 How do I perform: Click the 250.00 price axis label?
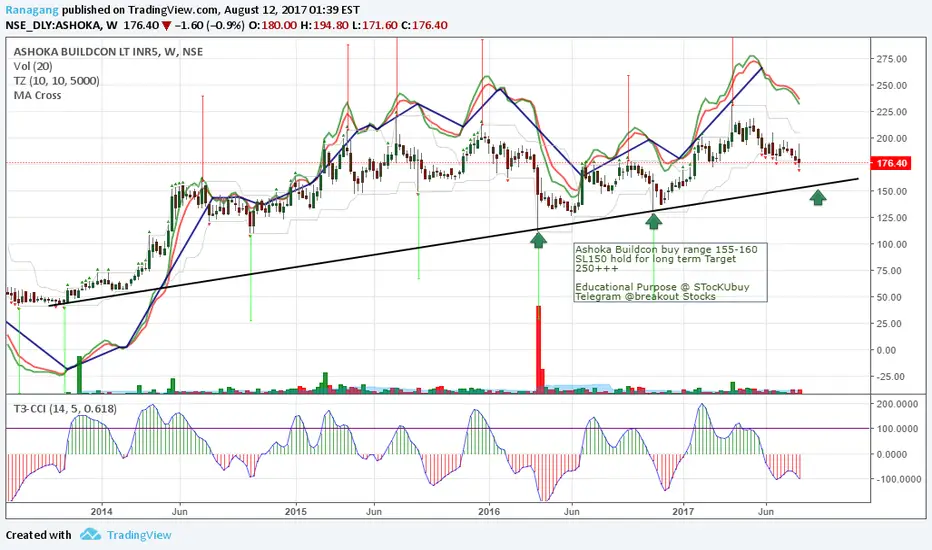892,86
